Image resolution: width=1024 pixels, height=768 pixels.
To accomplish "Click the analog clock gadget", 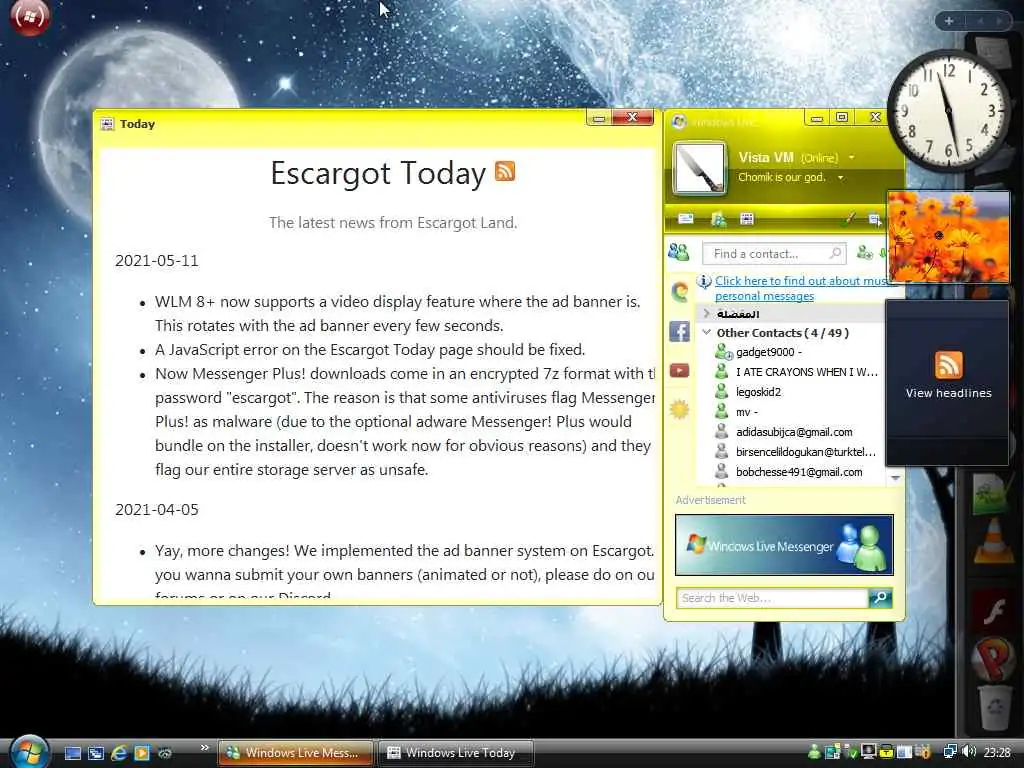I will click(x=948, y=110).
